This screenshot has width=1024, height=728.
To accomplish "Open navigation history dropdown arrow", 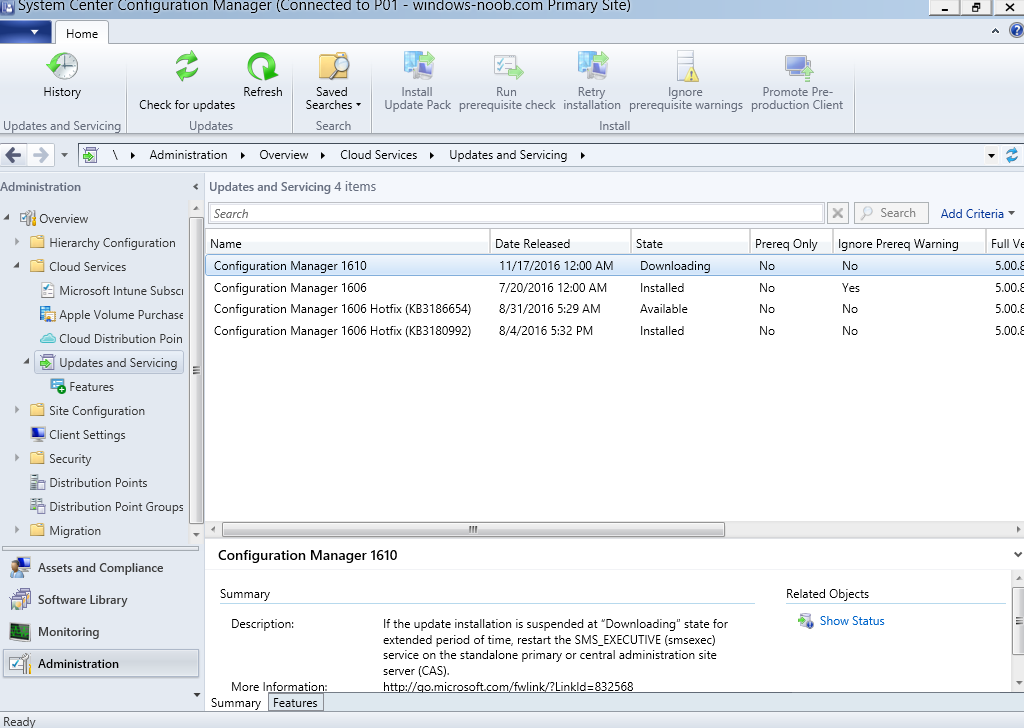I will point(64,155).
